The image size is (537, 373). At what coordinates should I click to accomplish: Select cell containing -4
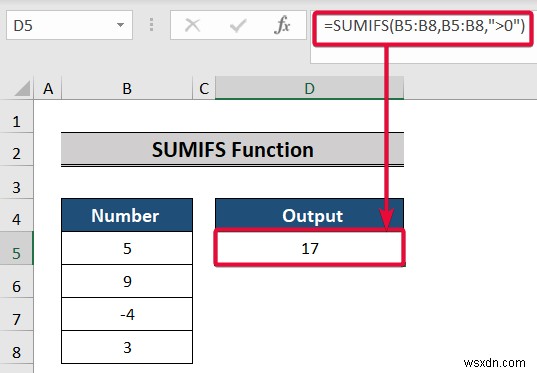click(x=127, y=314)
